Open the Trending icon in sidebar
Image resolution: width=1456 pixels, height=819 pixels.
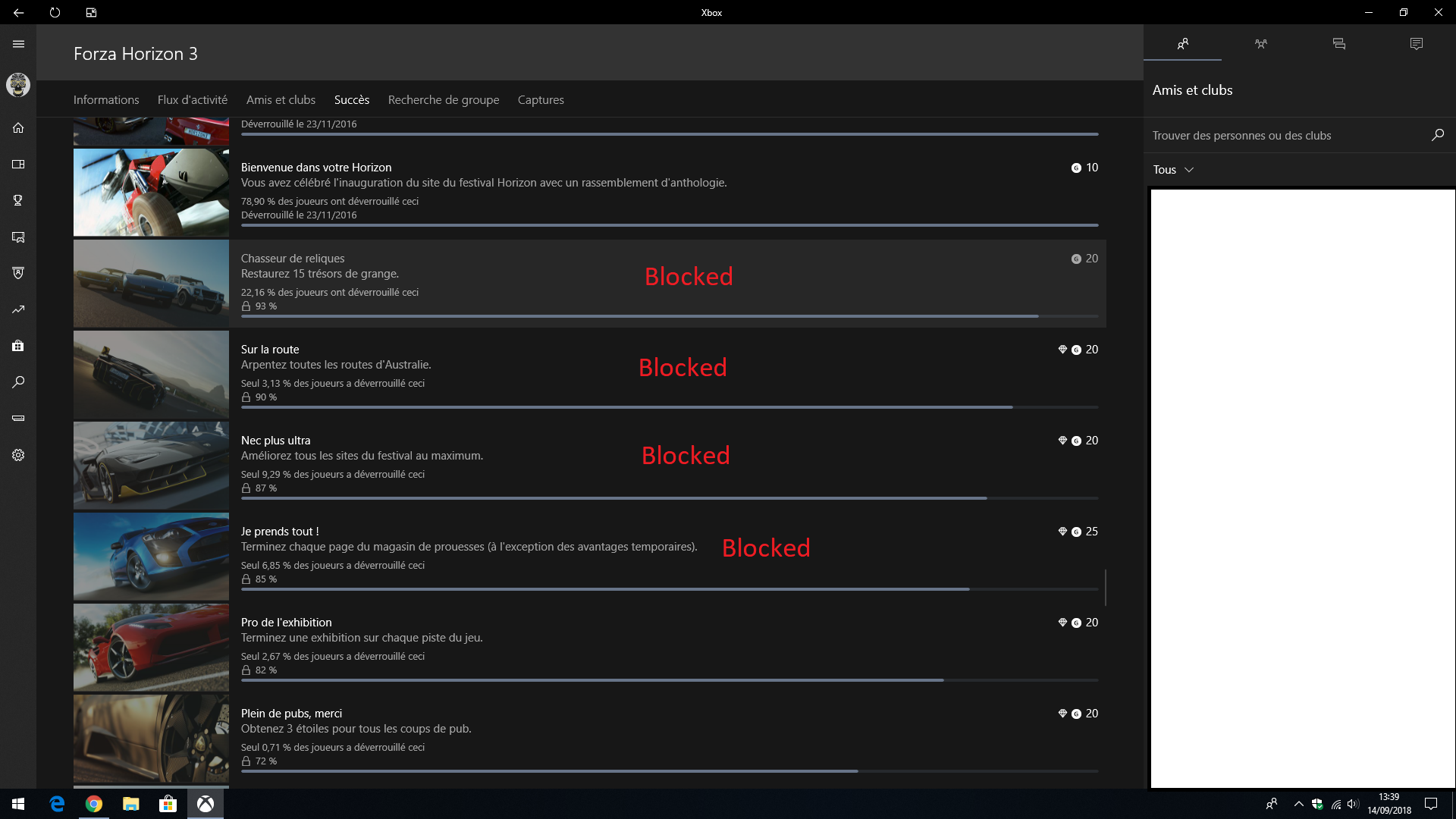[18, 309]
